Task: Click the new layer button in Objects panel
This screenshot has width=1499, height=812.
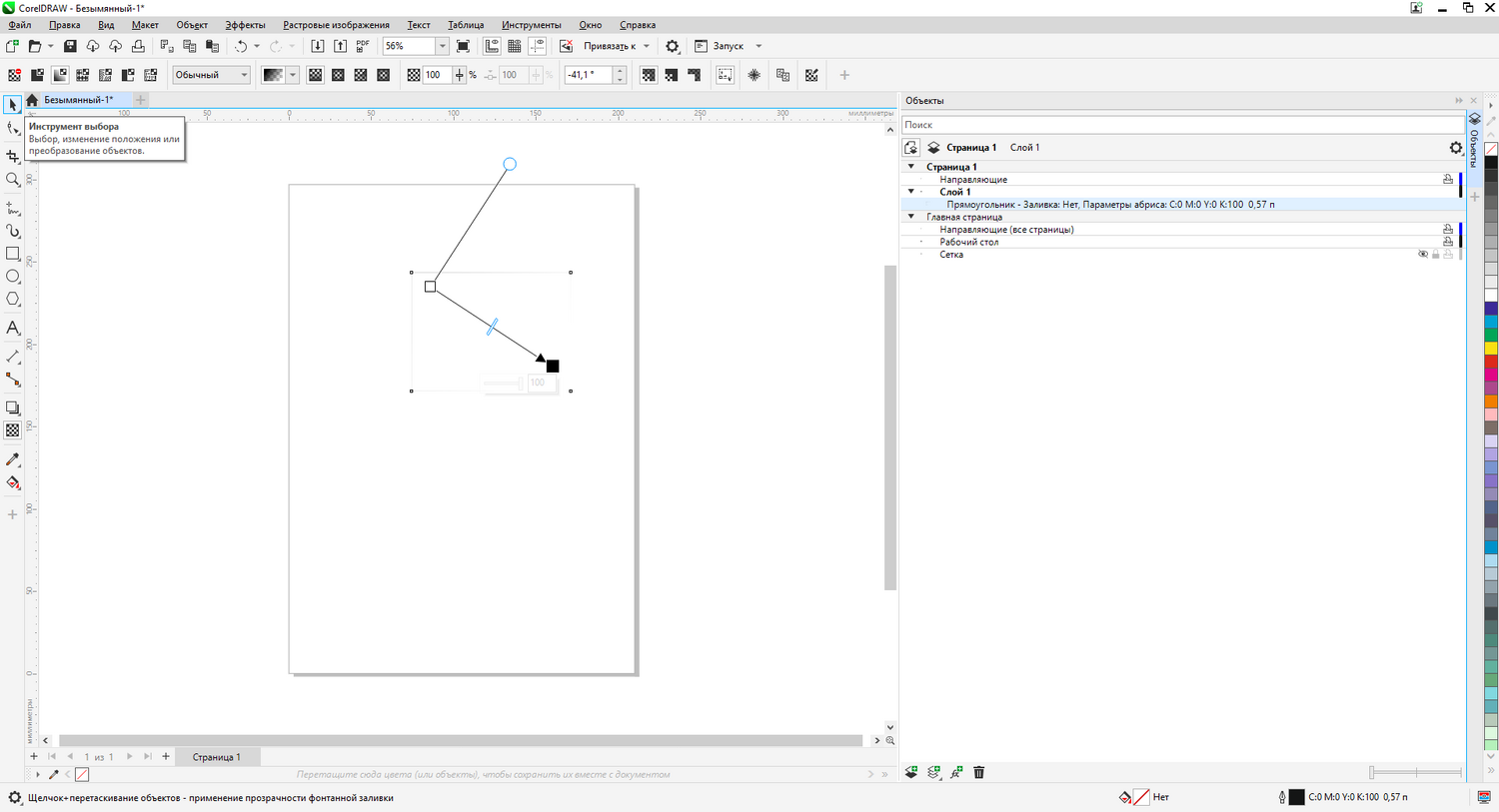Action: (x=911, y=772)
